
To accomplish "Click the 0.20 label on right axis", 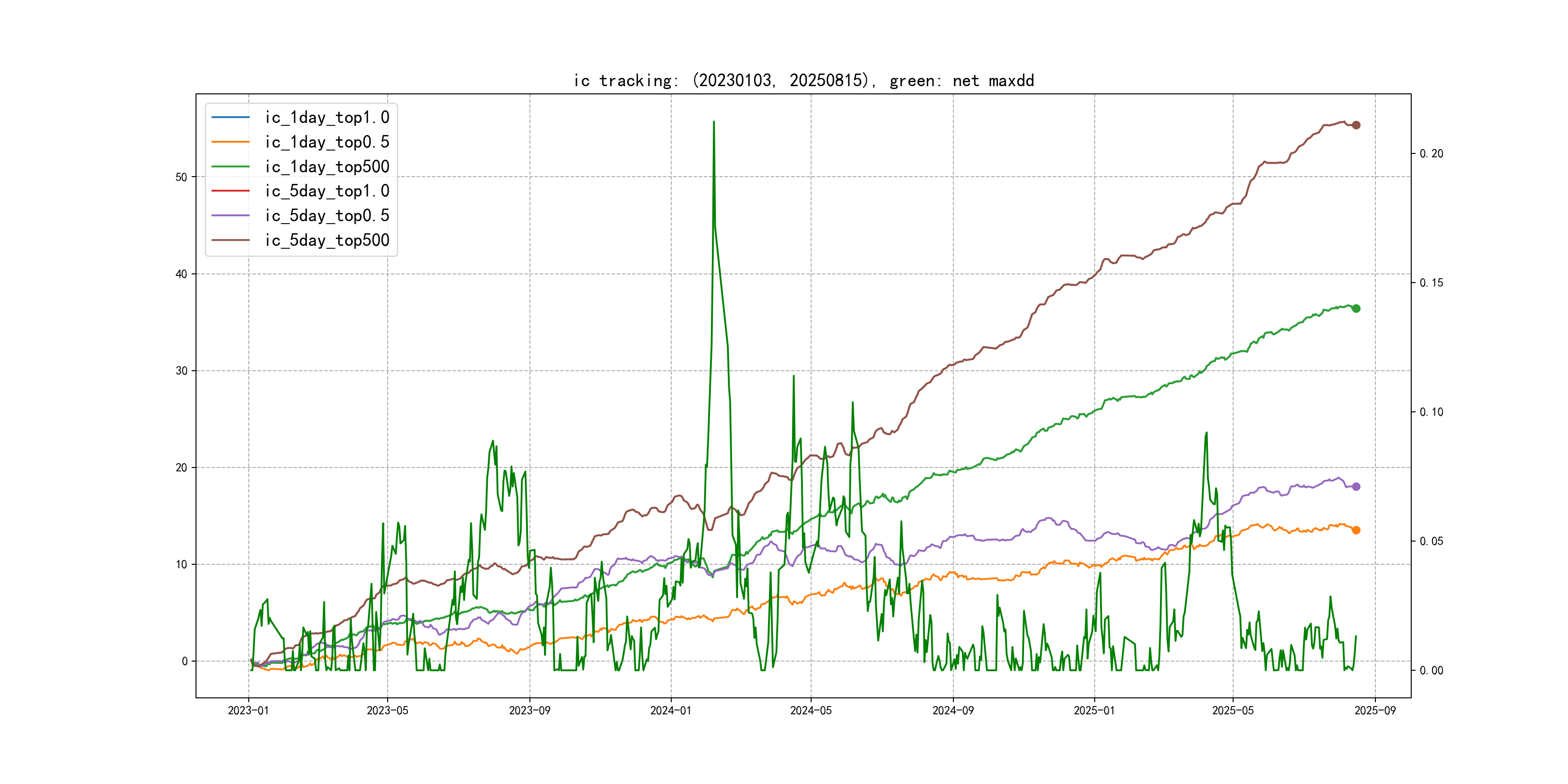I will point(1431,153).
